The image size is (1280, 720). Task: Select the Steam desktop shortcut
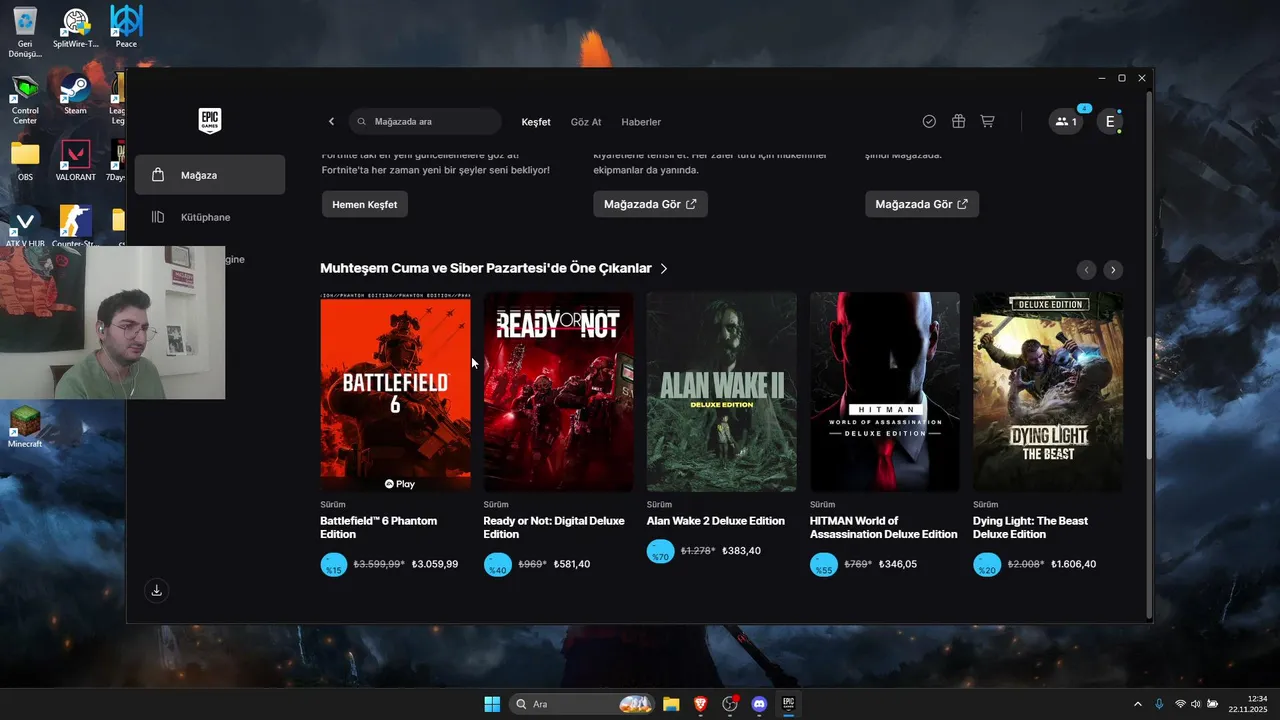76,95
